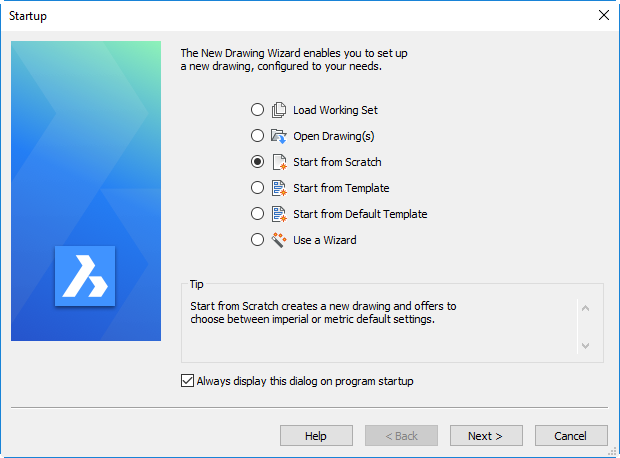620x458 pixels.
Task: Click the resize grip at dialog corner
Action: pos(612,452)
